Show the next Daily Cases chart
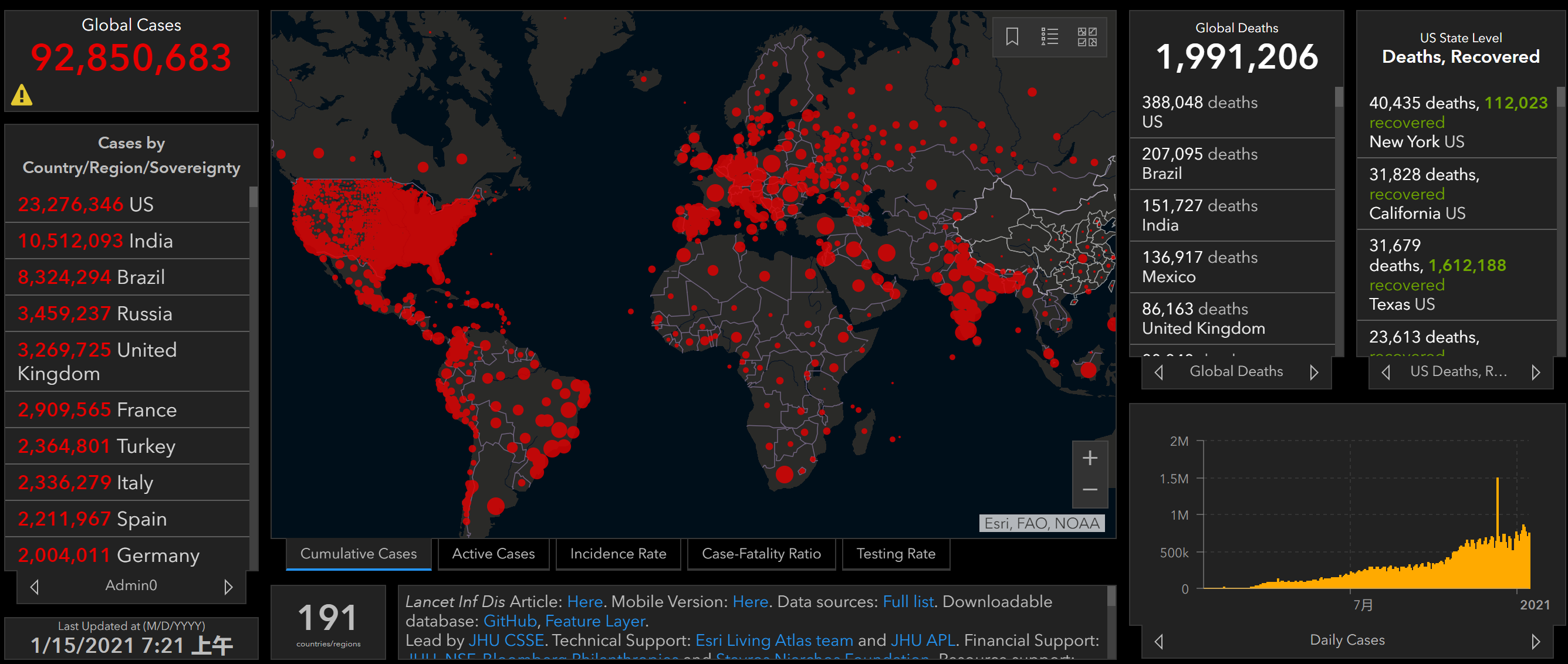Screen dimensions: 1568x664 point(1535,641)
